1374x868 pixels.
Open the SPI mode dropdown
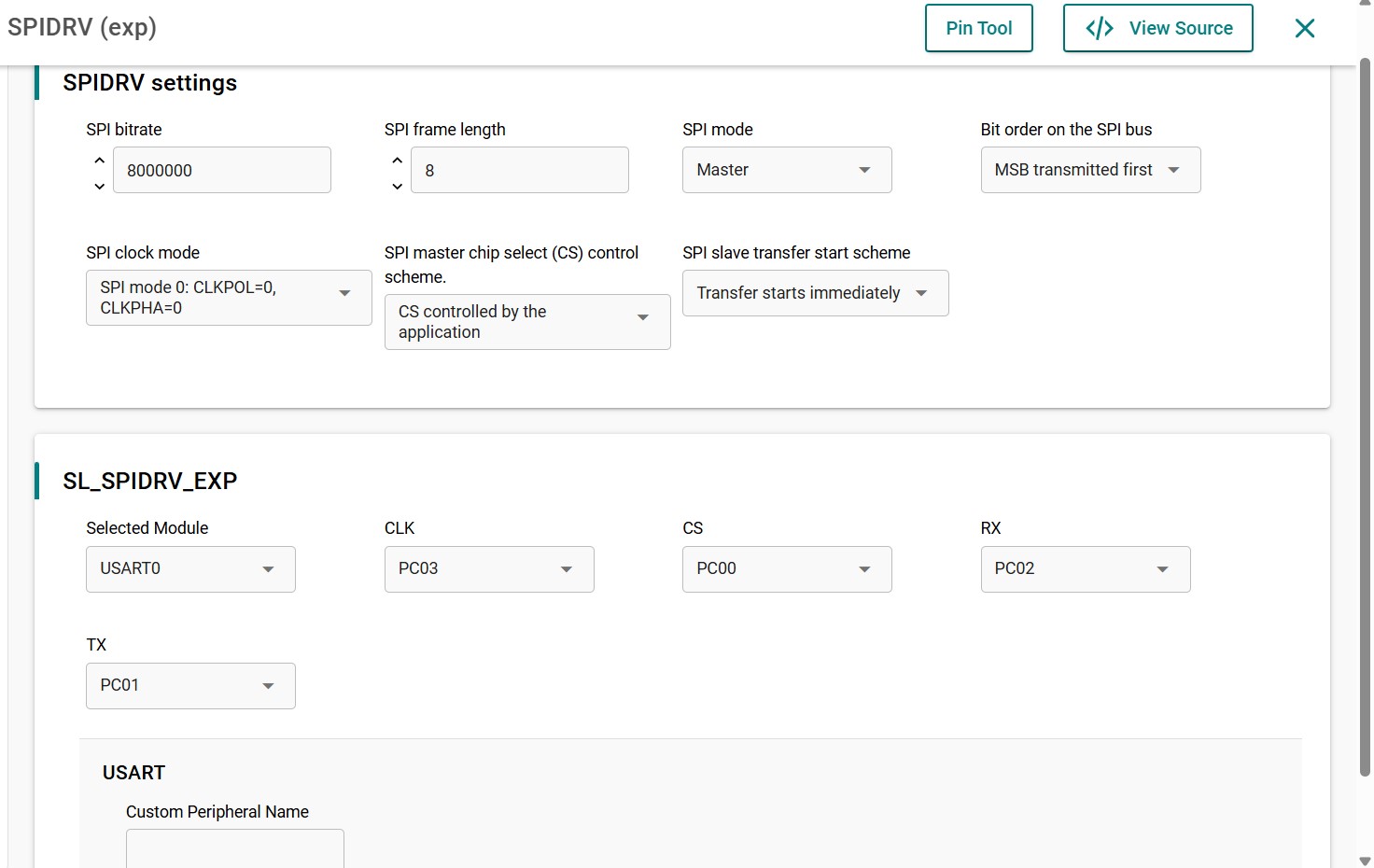pyautogui.click(x=787, y=170)
